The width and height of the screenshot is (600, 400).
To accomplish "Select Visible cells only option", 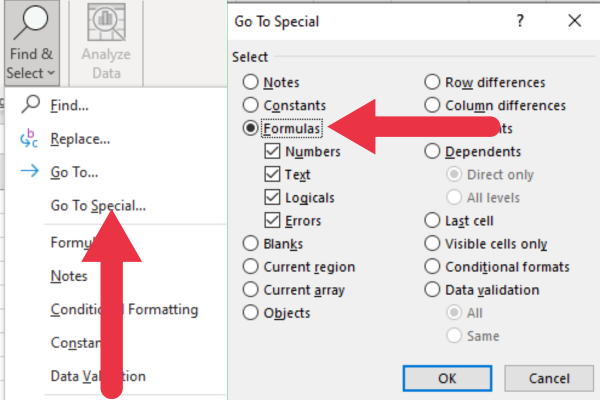I will 433,243.
